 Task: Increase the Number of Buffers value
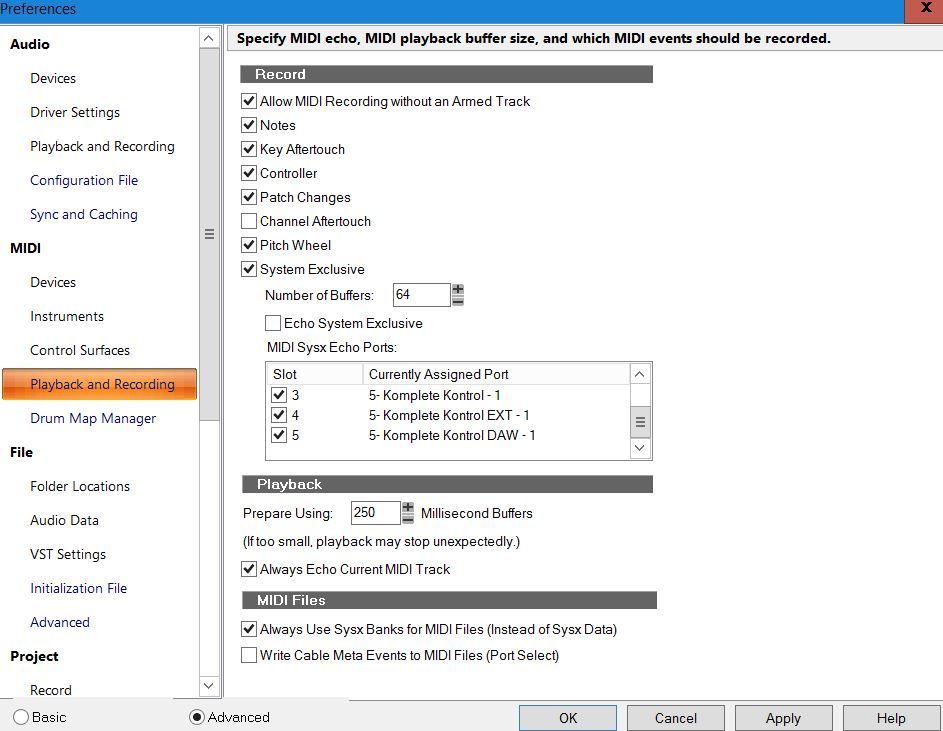458,290
